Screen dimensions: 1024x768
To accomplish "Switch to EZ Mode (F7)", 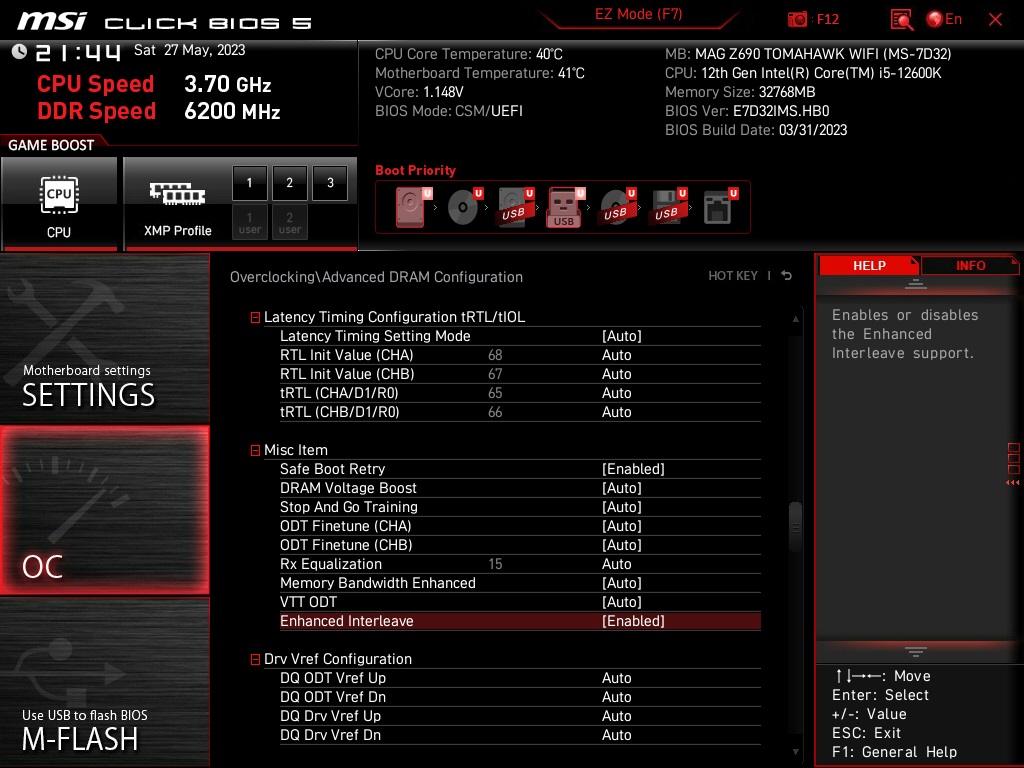I will tap(638, 14).
